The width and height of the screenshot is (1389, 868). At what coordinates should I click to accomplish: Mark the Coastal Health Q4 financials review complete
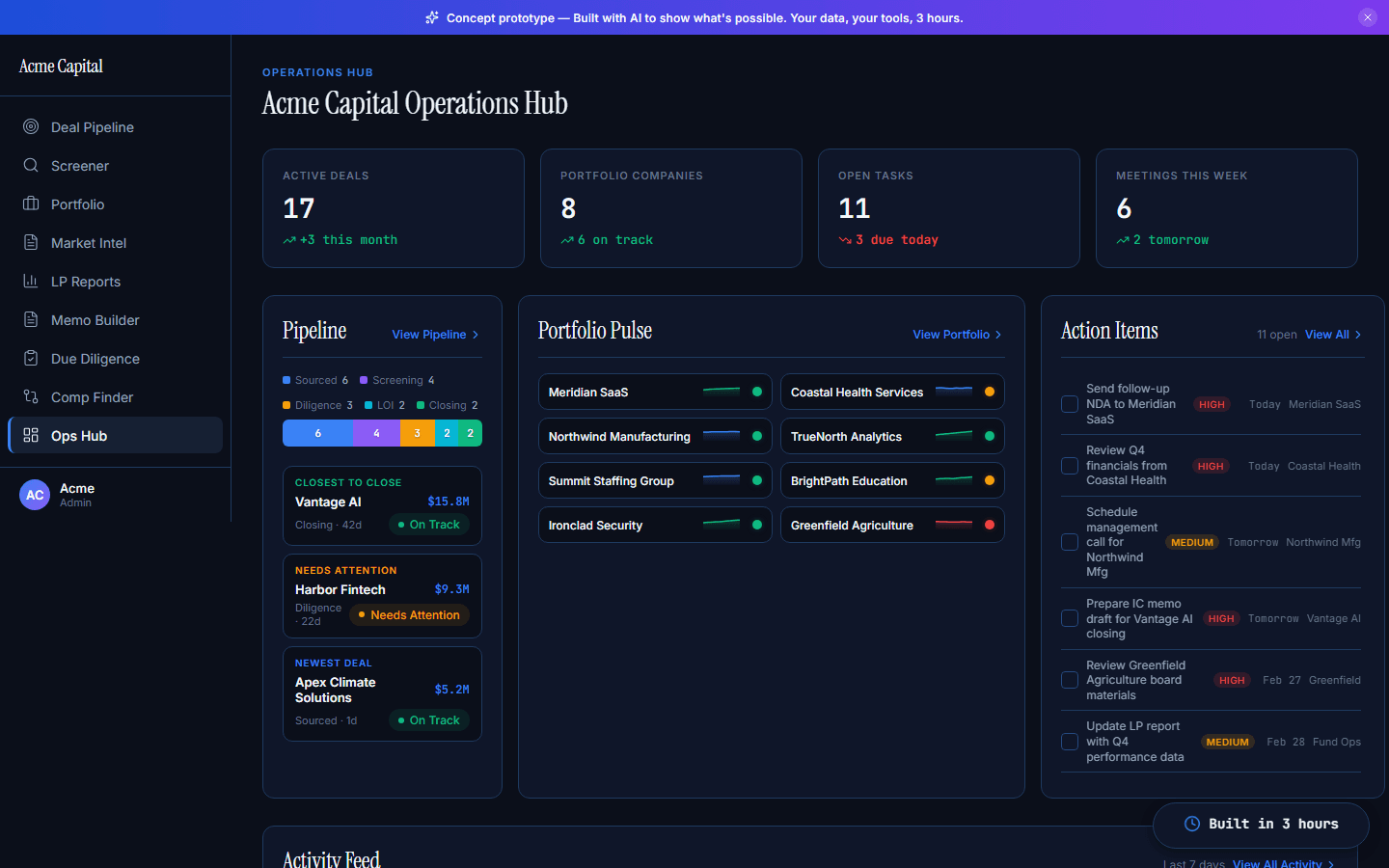coord(1069,466)
